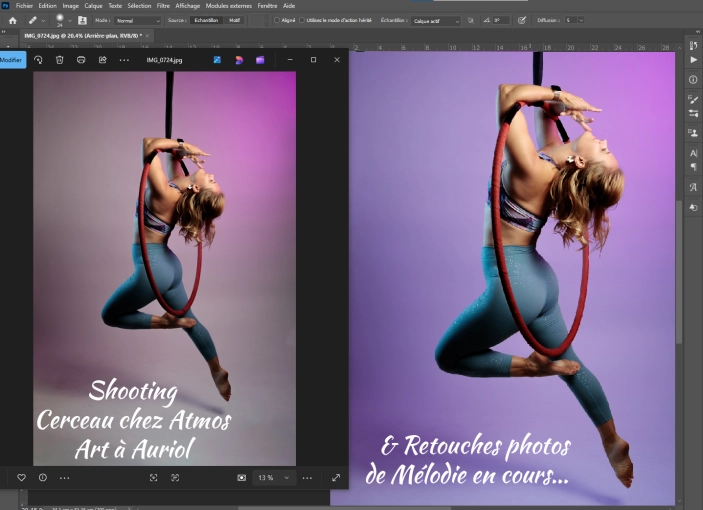Click the orange-purple Copilot style icon

click(x=239, y=60)
